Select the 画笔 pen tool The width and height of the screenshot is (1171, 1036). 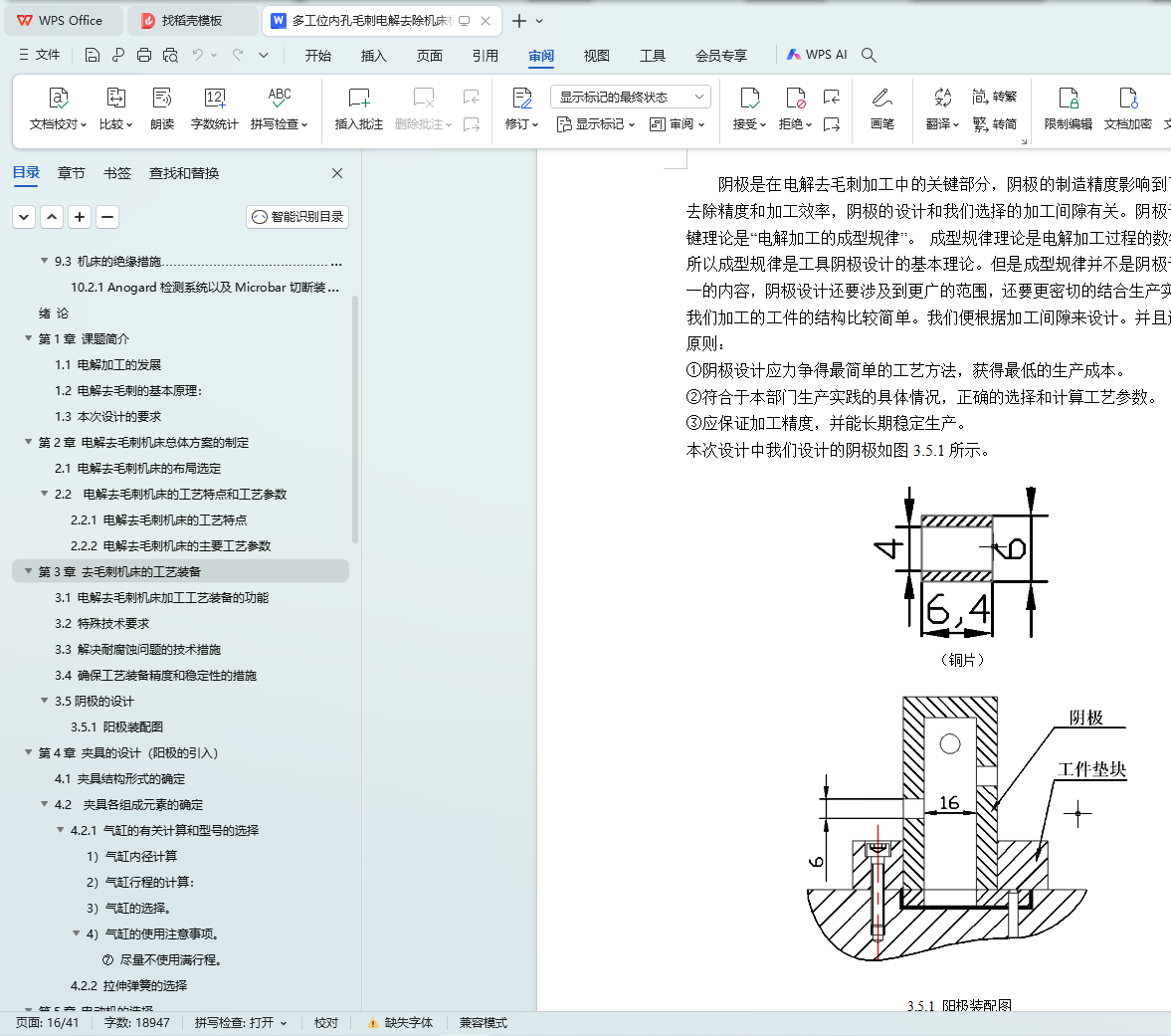click(x=882, y=109)
